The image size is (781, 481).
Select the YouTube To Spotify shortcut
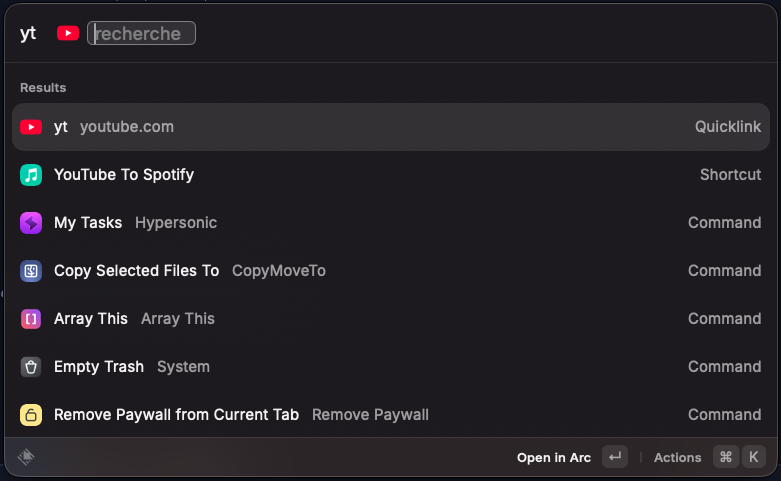(x=390, y=175)
